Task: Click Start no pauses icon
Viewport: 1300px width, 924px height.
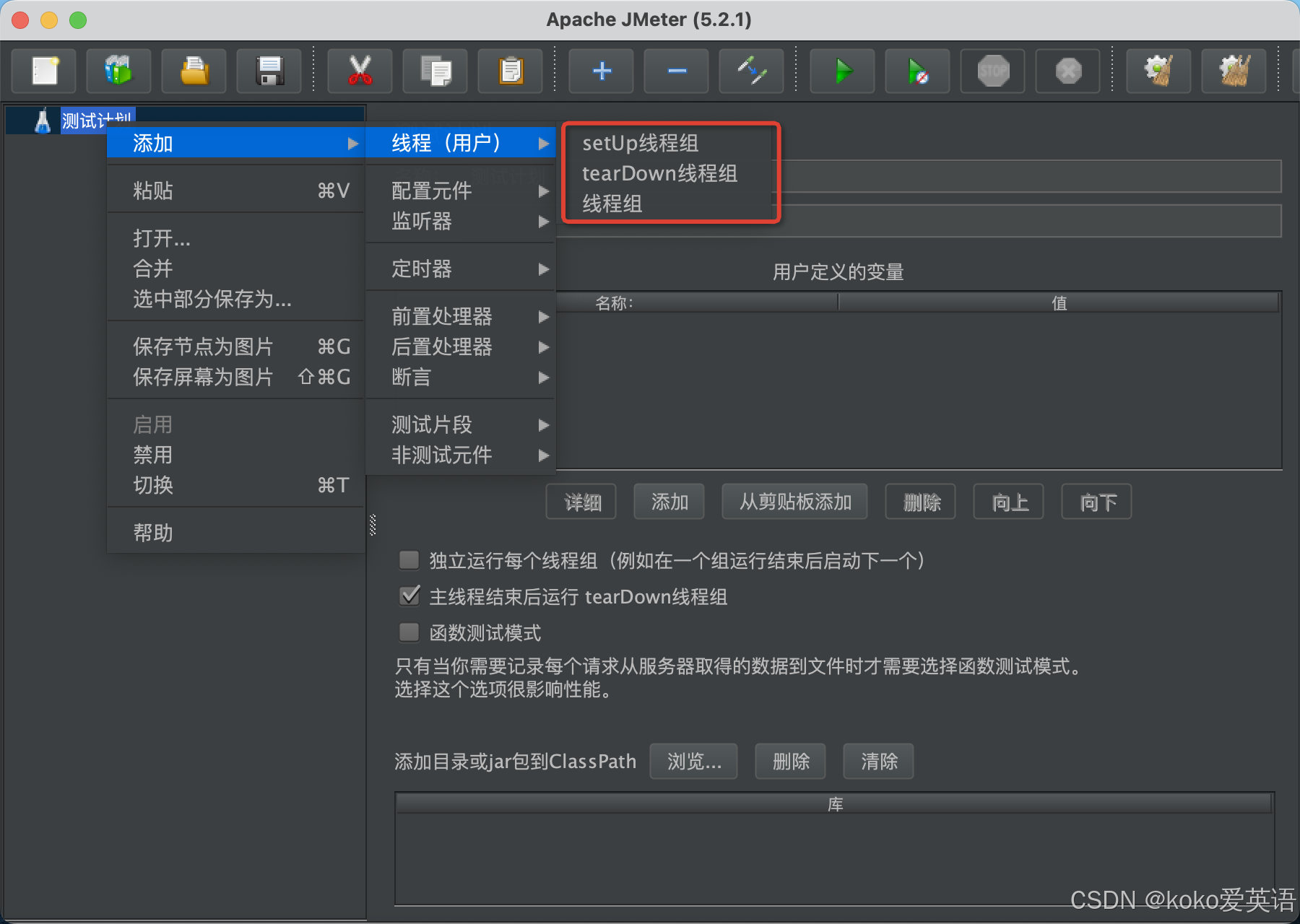Action: coord(917,71)
